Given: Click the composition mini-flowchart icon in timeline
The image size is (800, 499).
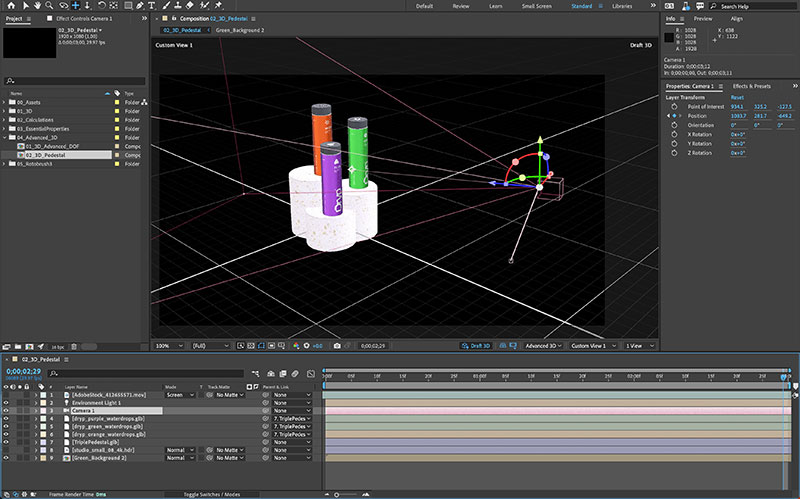Looking at the screenshot, I should click(x=256, y=374).
